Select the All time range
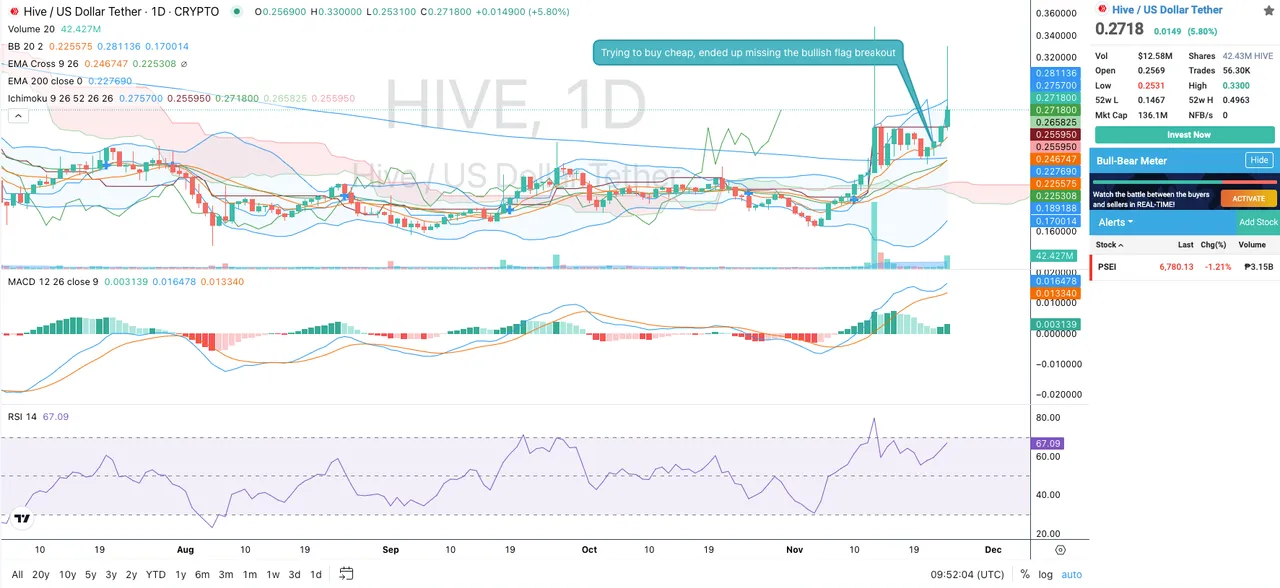Image resolution: width=1280 pixels, height=588 pixels. click(17, 574)
